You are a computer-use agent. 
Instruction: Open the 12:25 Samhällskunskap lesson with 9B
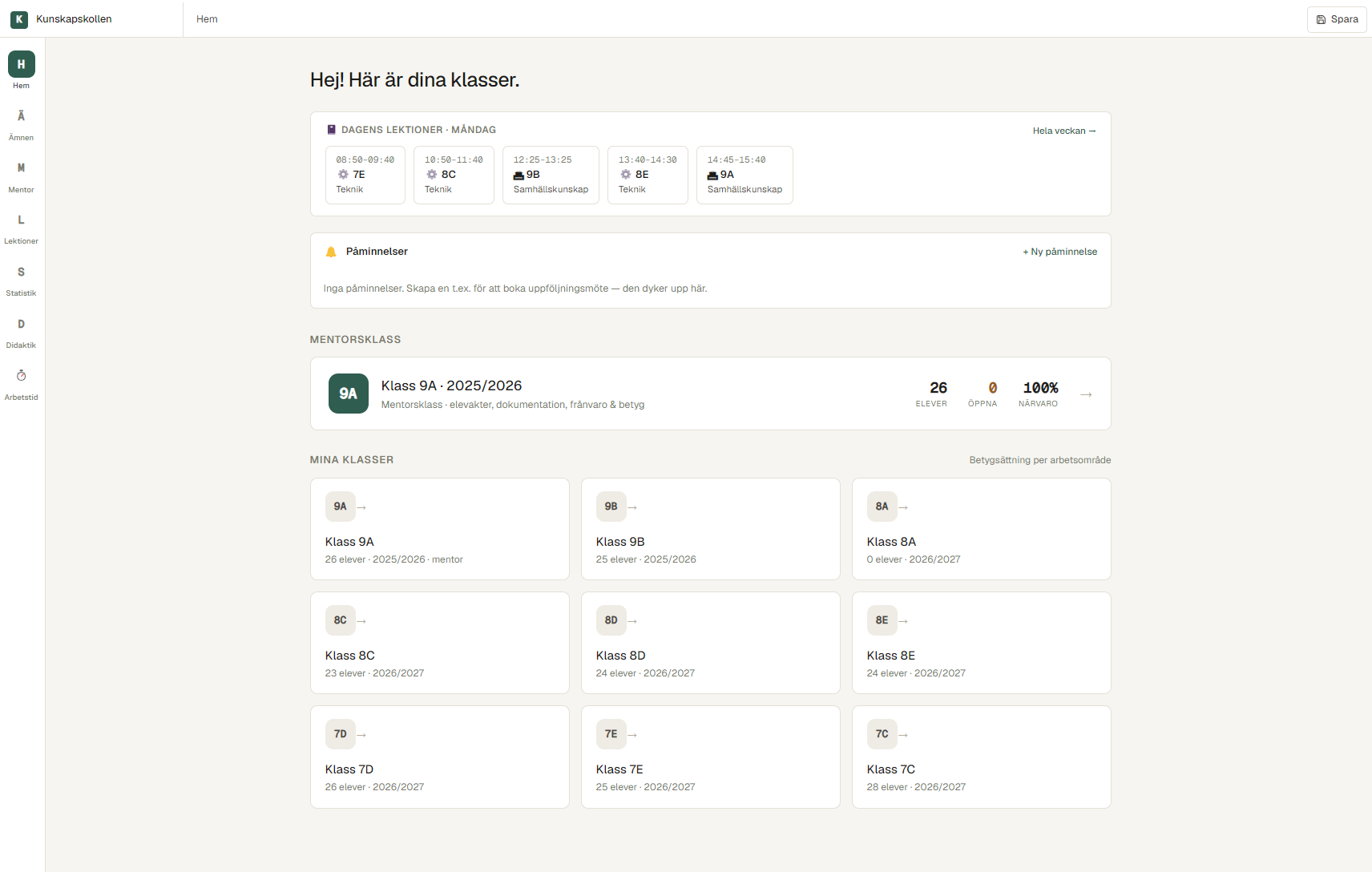[551, 175]
